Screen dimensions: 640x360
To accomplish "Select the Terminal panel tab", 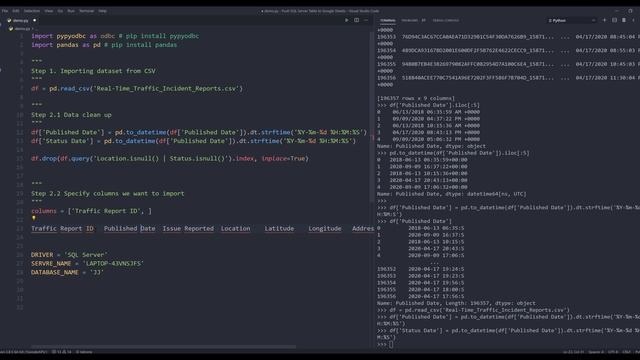I will 388,20.
